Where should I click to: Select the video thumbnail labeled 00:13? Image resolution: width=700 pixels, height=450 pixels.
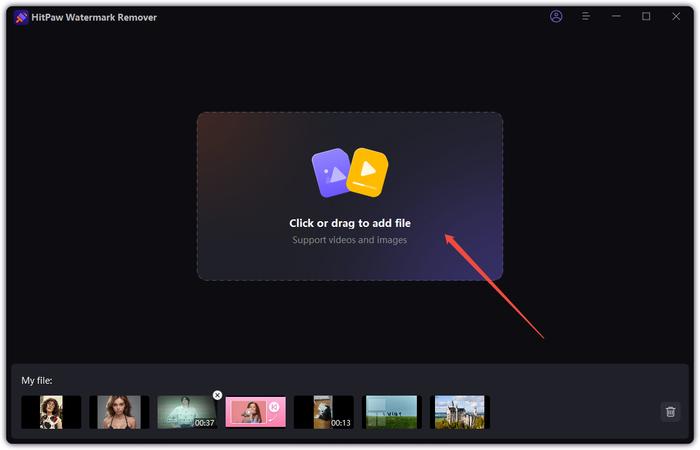[323, 412]
